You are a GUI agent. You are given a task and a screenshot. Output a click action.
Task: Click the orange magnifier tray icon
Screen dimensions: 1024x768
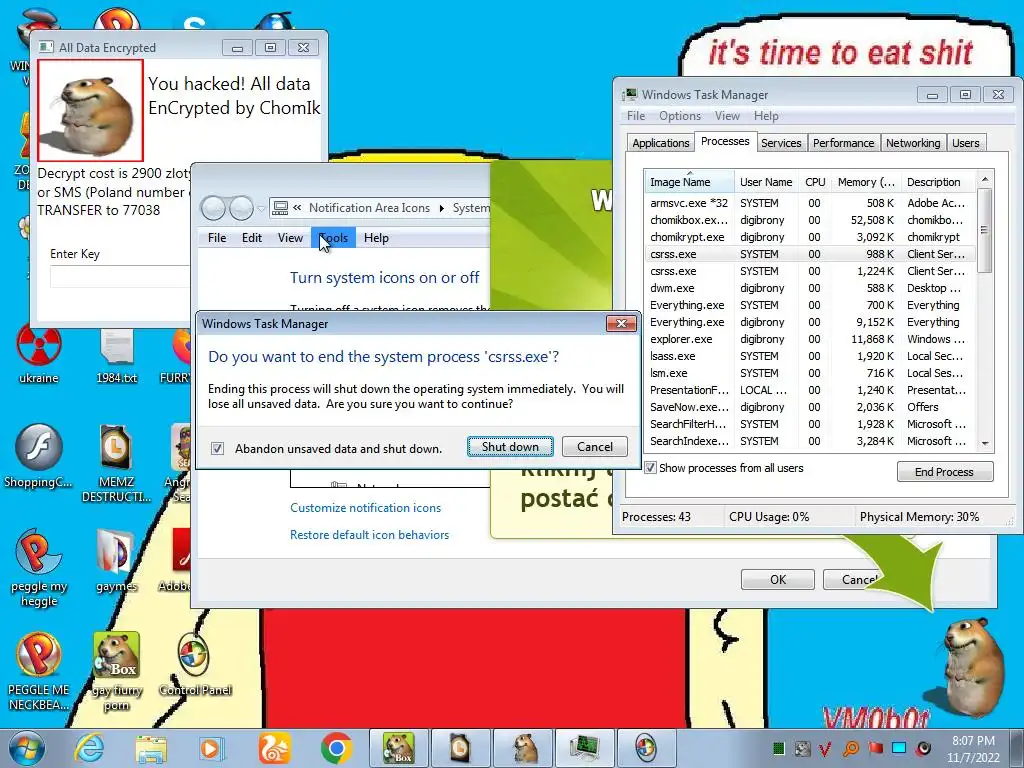[851, 748]
